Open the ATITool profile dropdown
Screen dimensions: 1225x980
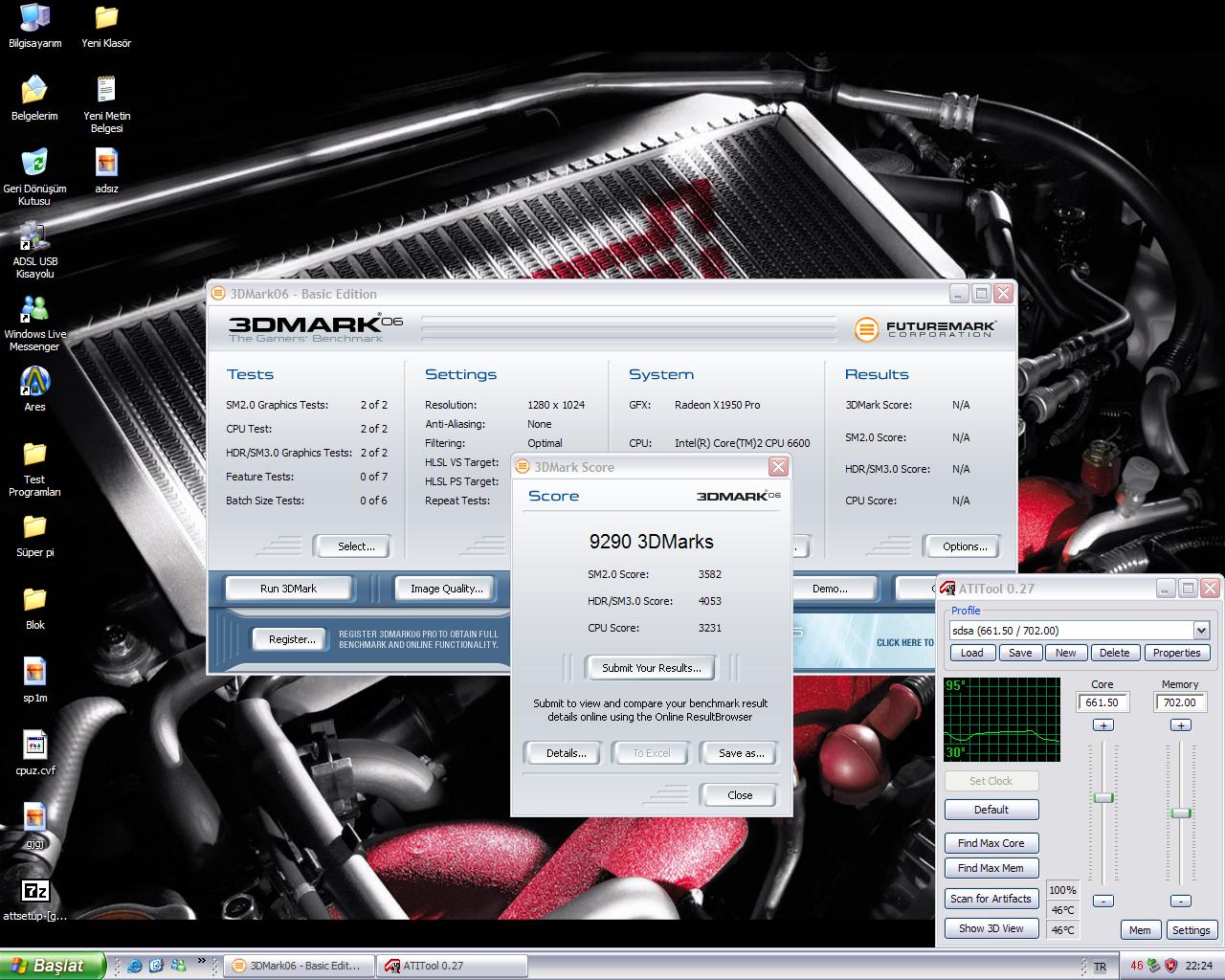(1201, 630)
